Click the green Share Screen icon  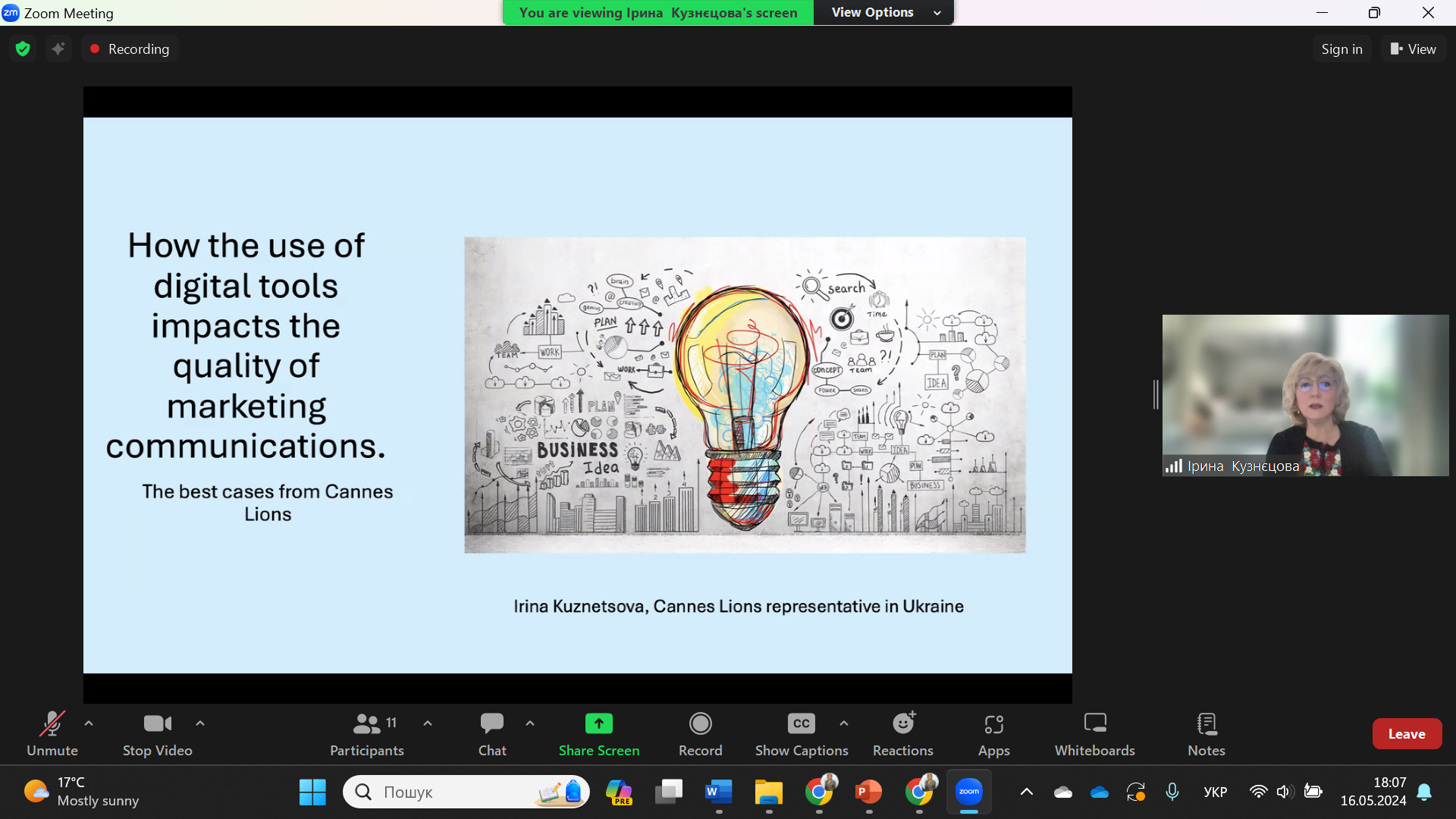598,724
